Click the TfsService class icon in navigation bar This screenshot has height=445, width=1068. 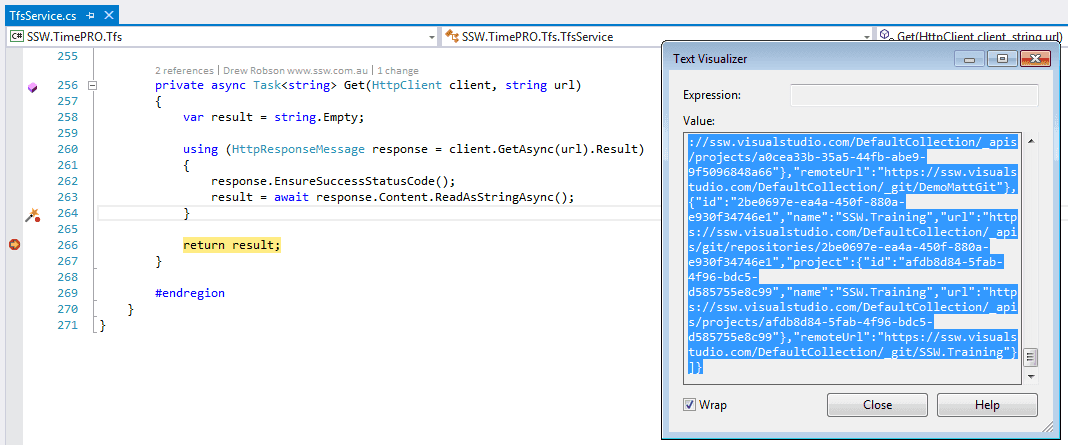point(451,37)
